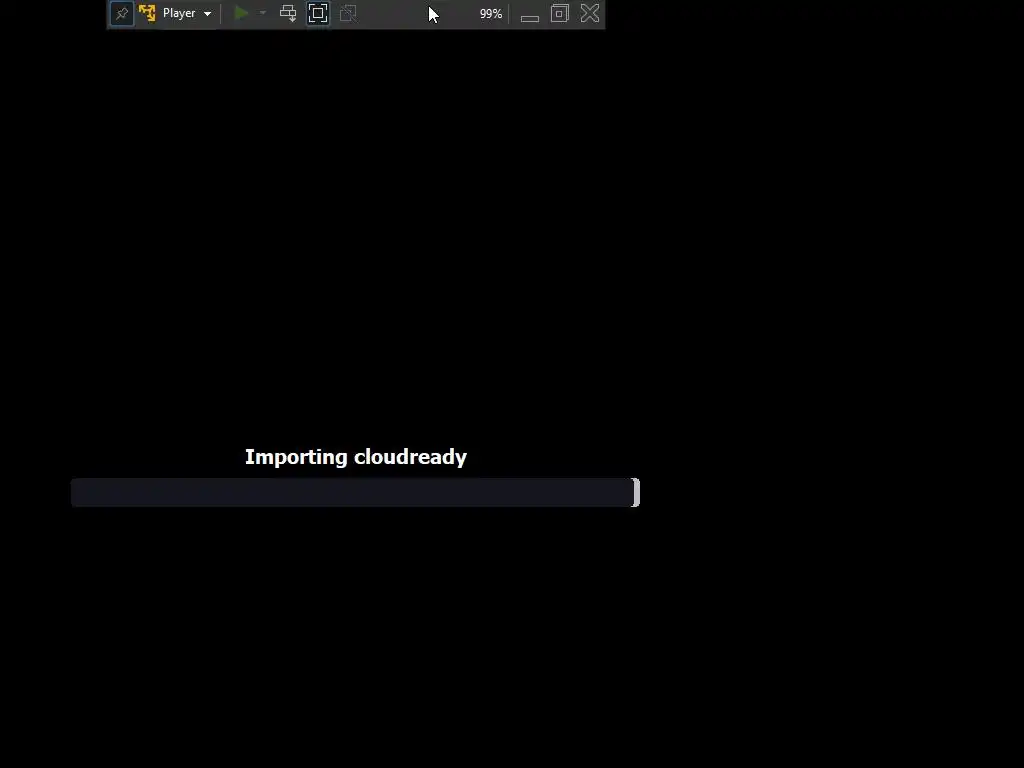Expand the power options dropdown arrow
Image resolution: width=1024 pixels, height=768 pixels.
click(263, 13)
